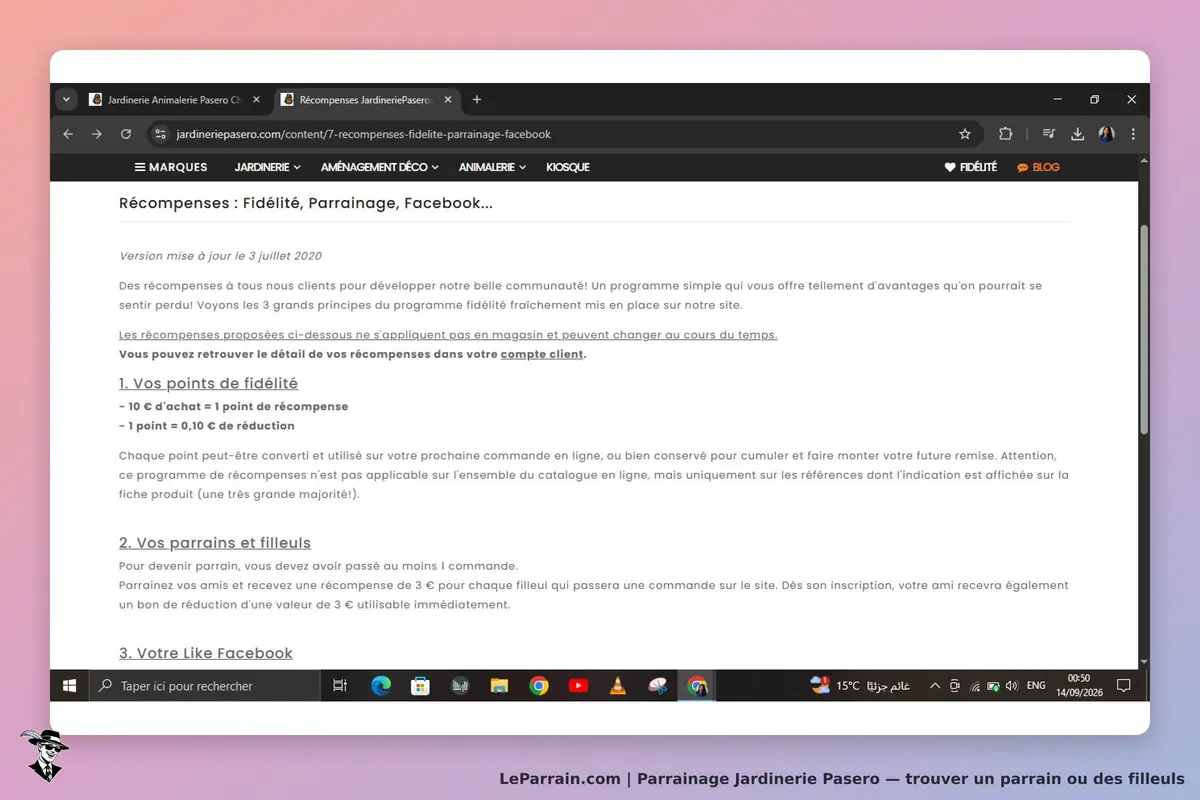The width and height of the screenshot is (1200, 800).
Task: Open the MARQUES hamburger menu
Action: point(171,167)
